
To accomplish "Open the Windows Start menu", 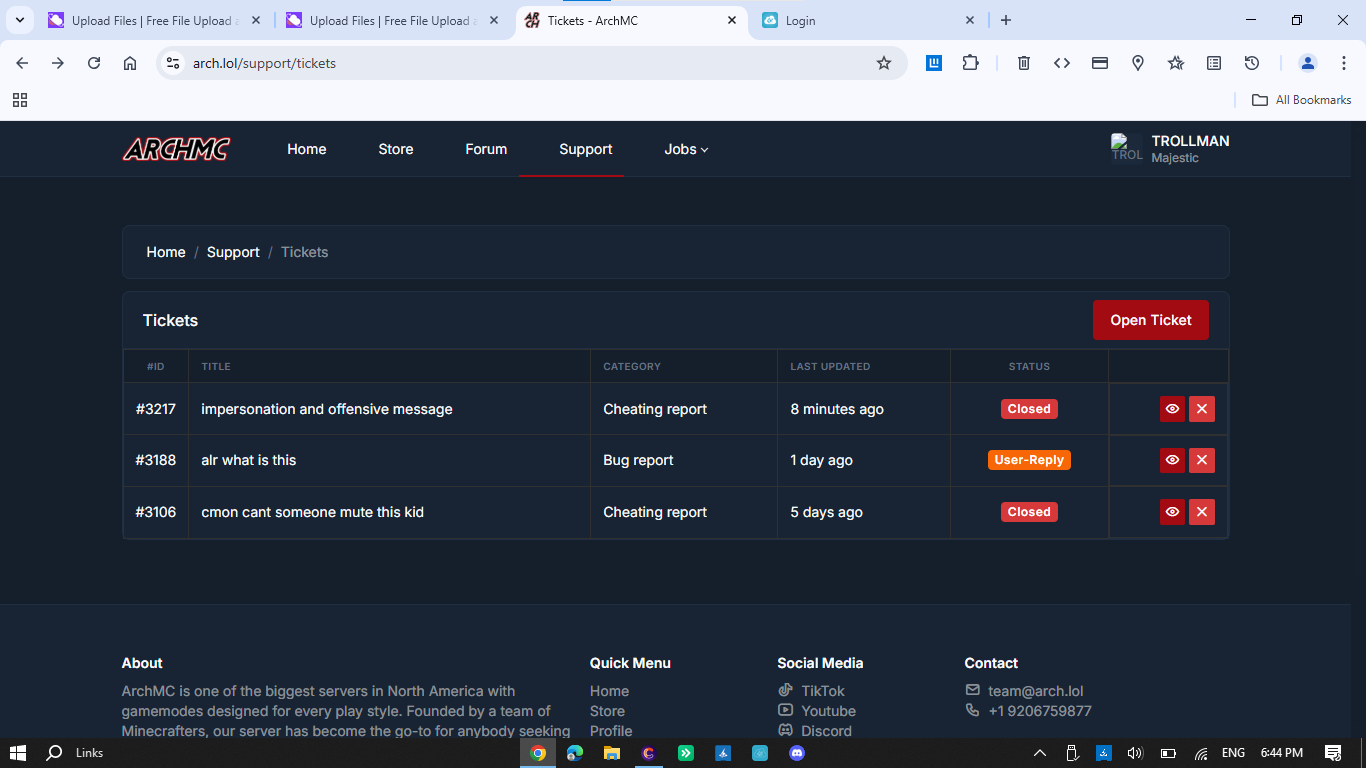I will (x=18, y=753).
